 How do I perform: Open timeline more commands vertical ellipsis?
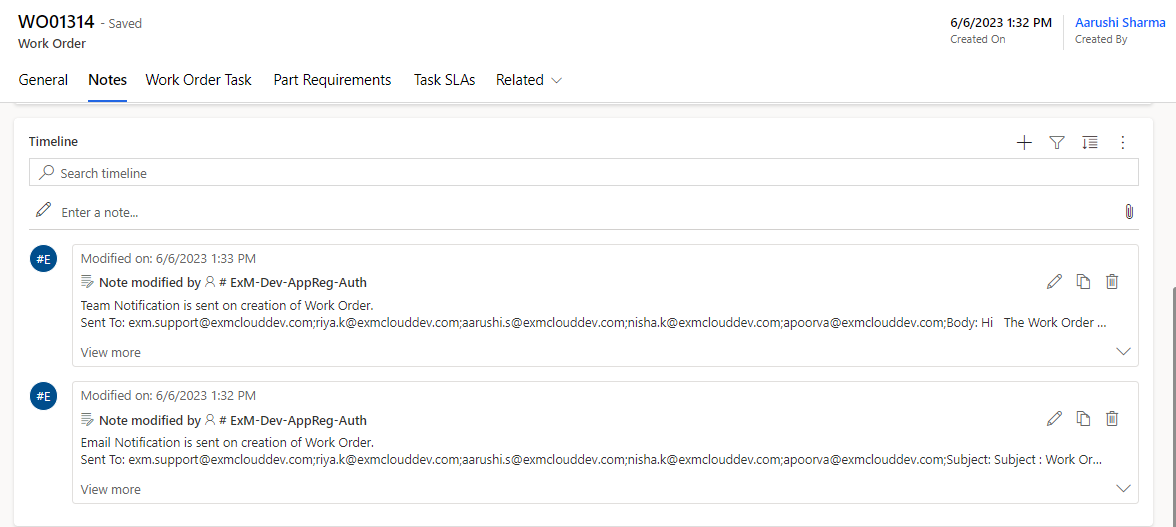[x=1123, y=143]
